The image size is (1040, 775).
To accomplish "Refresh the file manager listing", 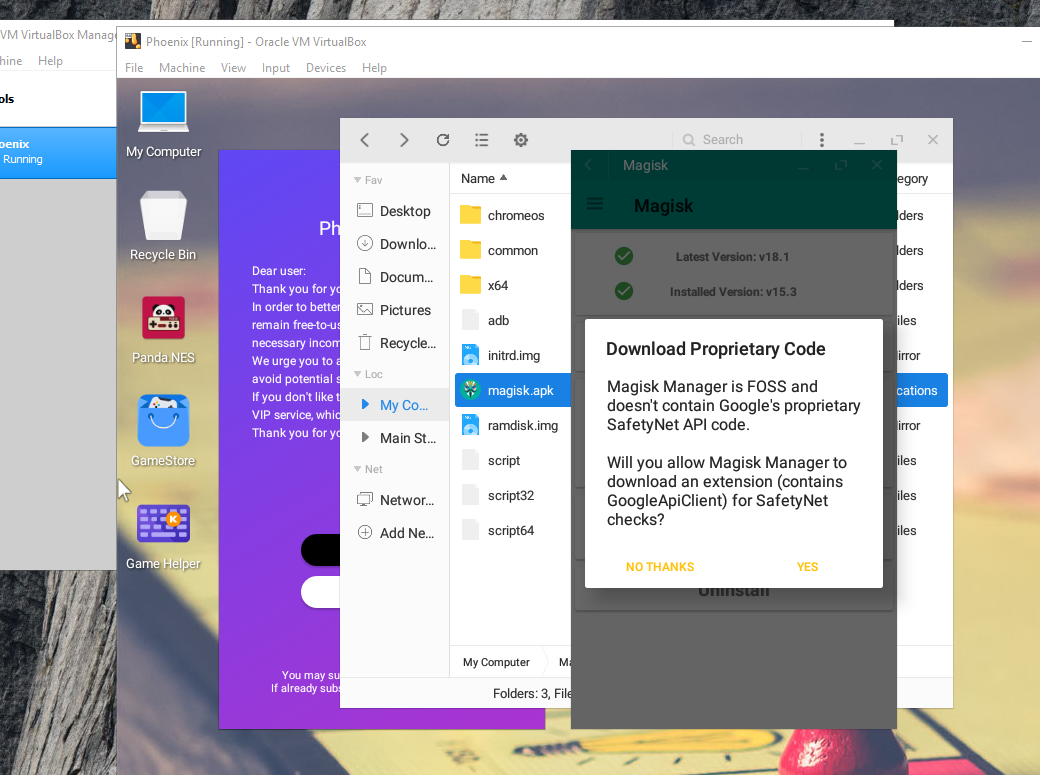I will coord(443,140).
